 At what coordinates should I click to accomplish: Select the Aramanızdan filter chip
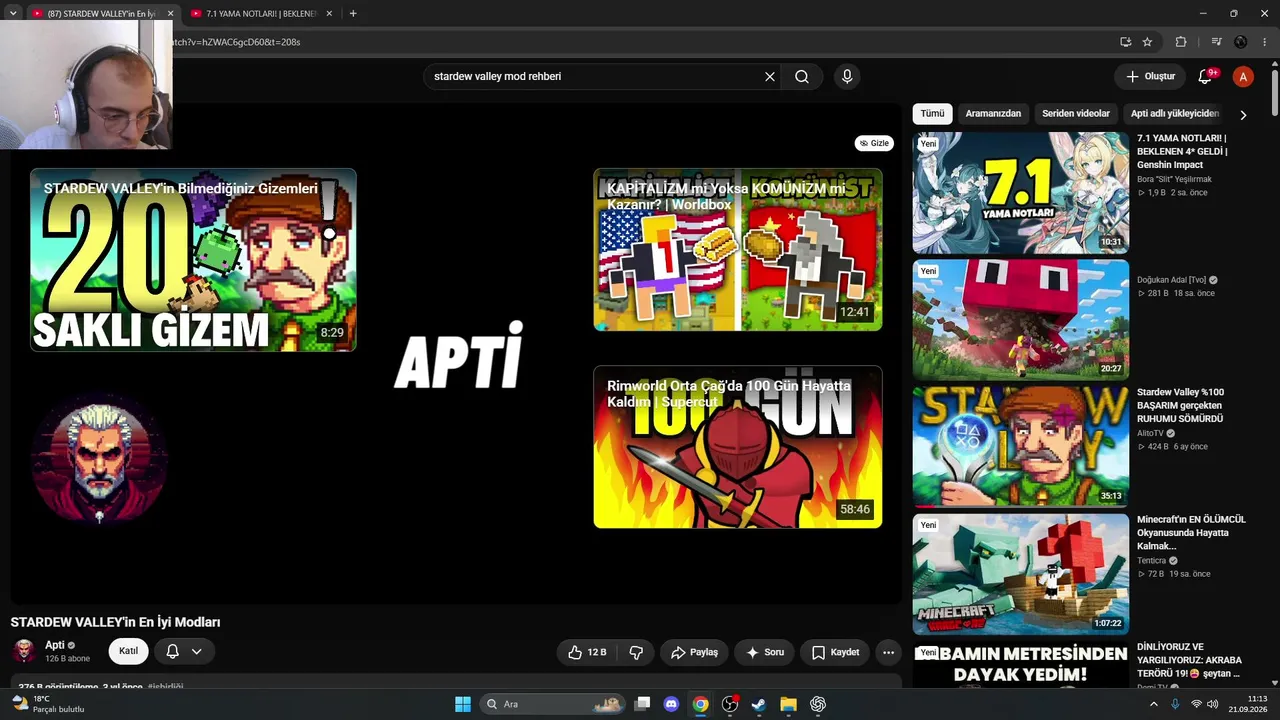[993, 114]
